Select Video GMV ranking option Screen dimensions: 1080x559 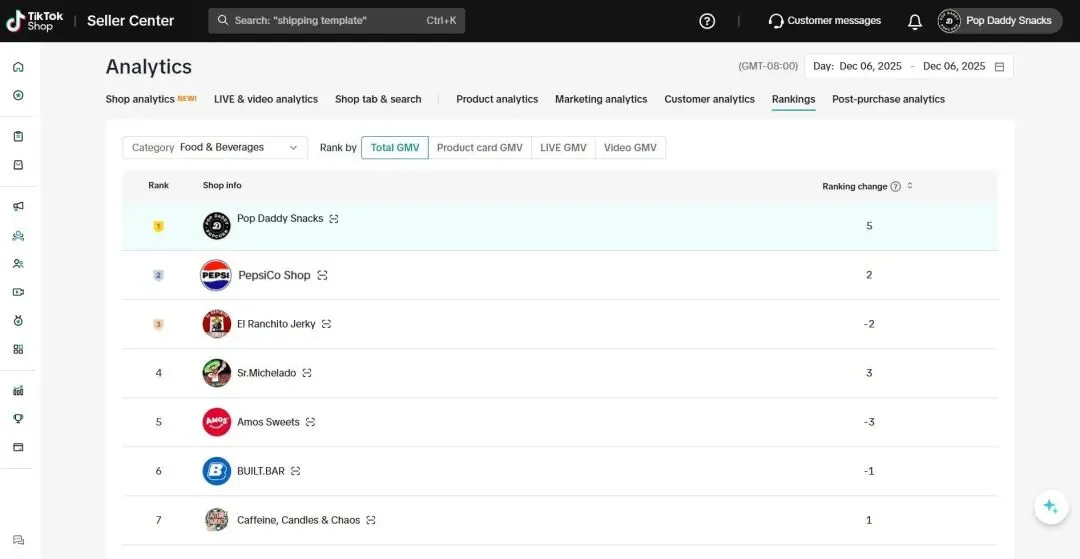click(x=630, y=147)
